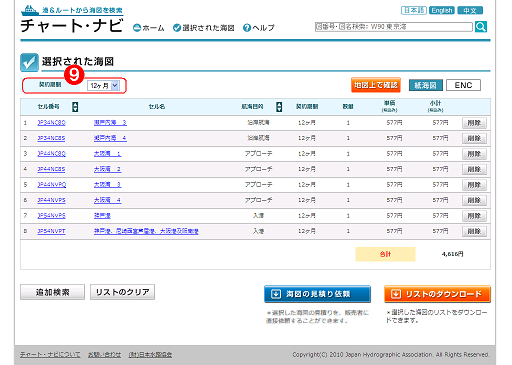The width and height of the screenshot is (512, 365).
Task: Select the ENC tab
Action: (463, 85)
